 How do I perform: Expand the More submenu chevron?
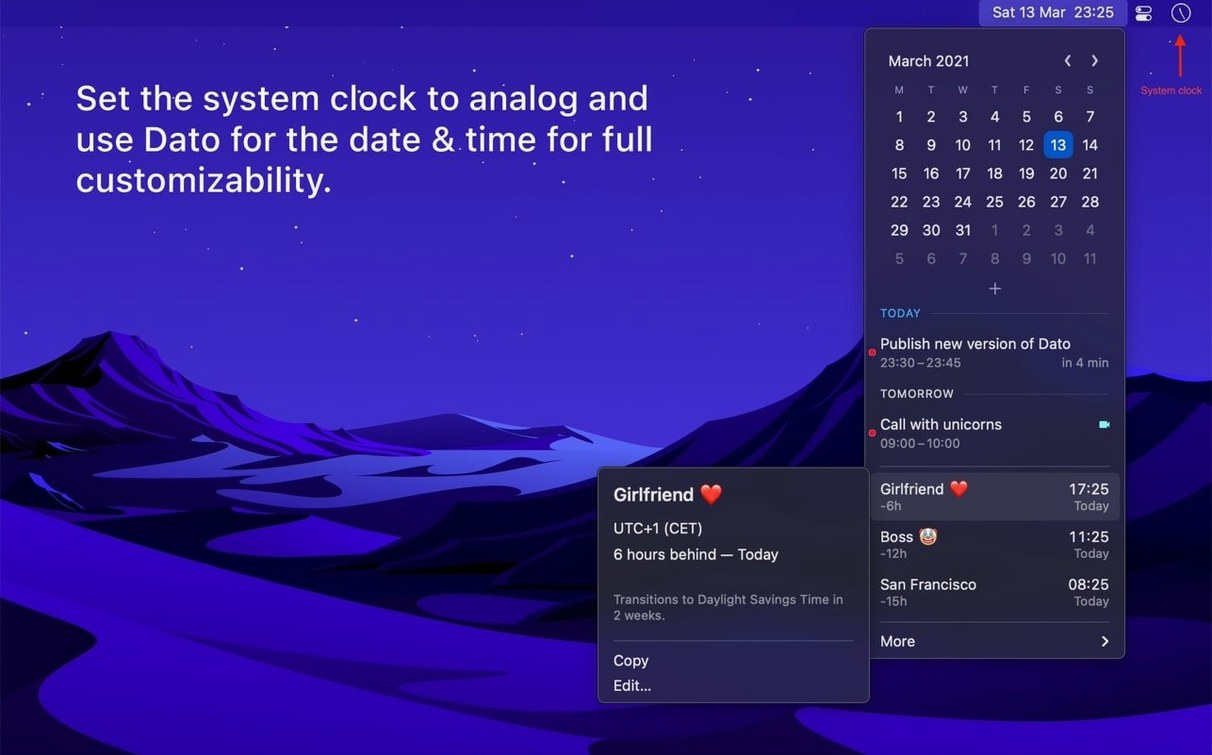point(1105,642)
